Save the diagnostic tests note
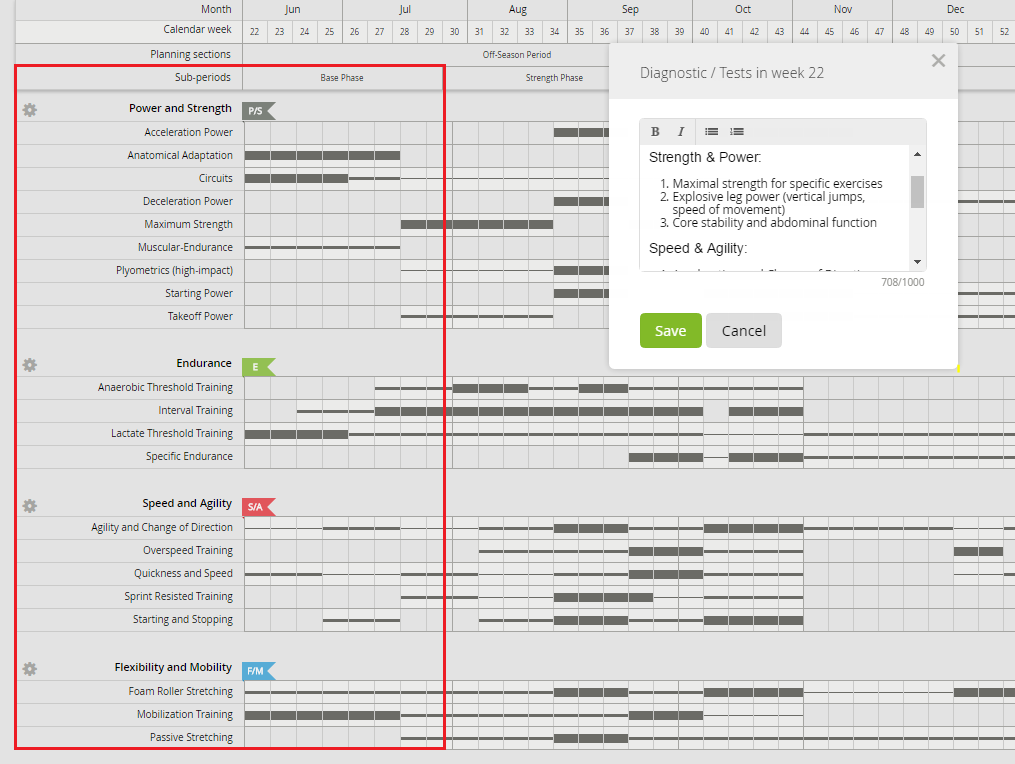 click(x=671, y=331)
